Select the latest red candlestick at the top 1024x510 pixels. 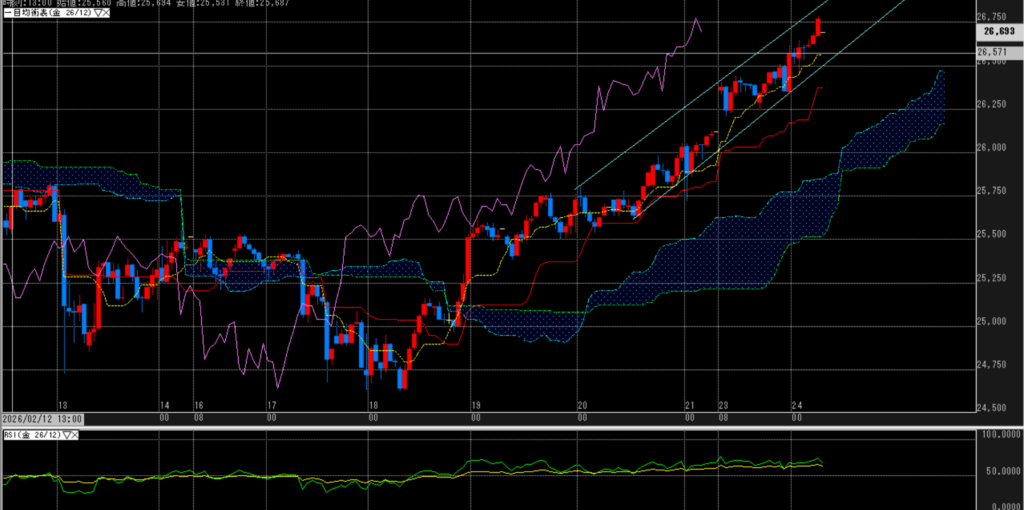[x=819, y=27]
